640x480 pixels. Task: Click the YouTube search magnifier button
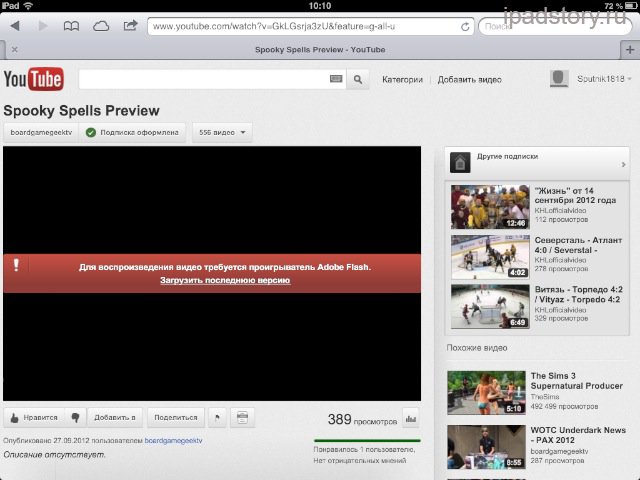pyautogui.click(x=358, y=79)
